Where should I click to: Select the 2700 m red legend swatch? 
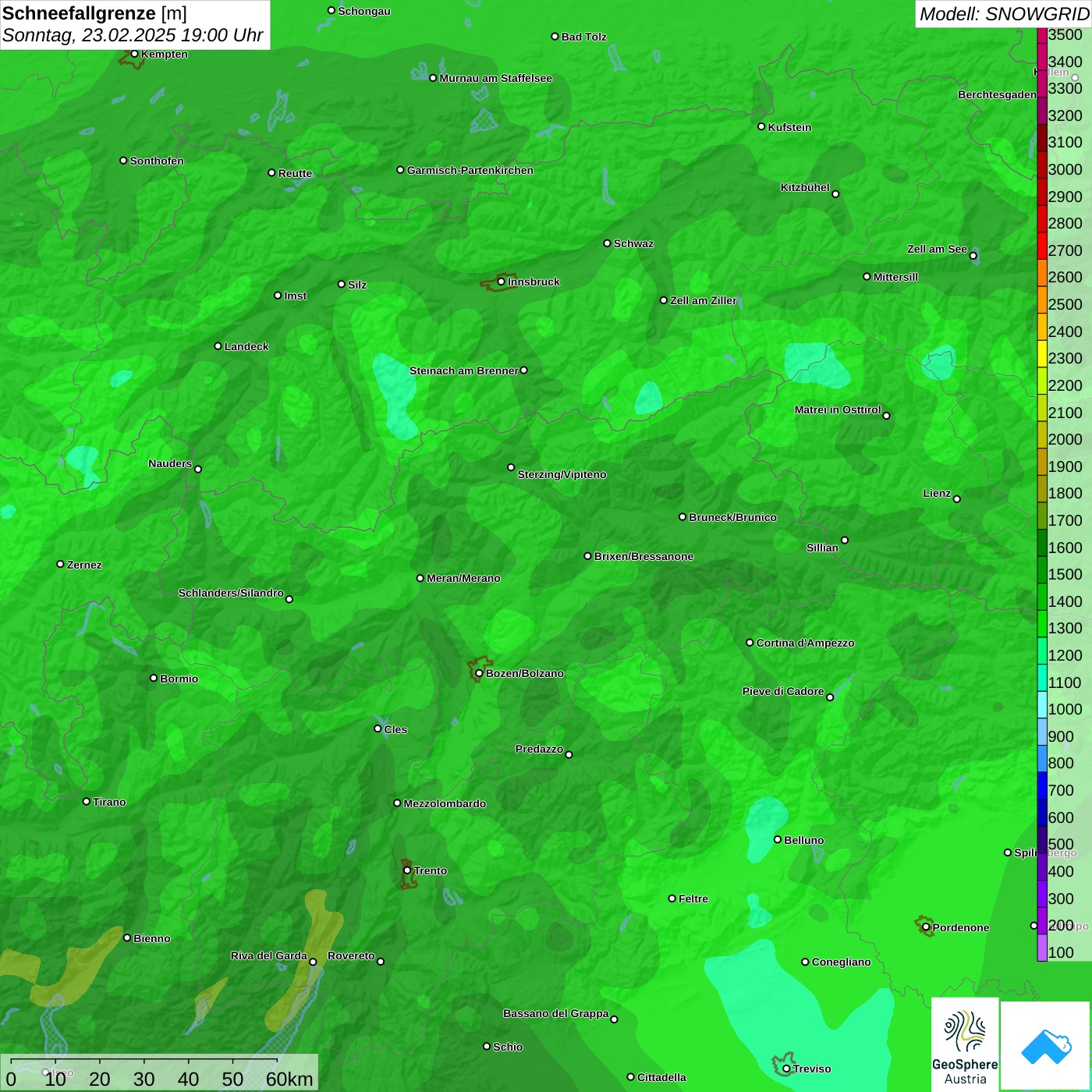(1042, 246)
